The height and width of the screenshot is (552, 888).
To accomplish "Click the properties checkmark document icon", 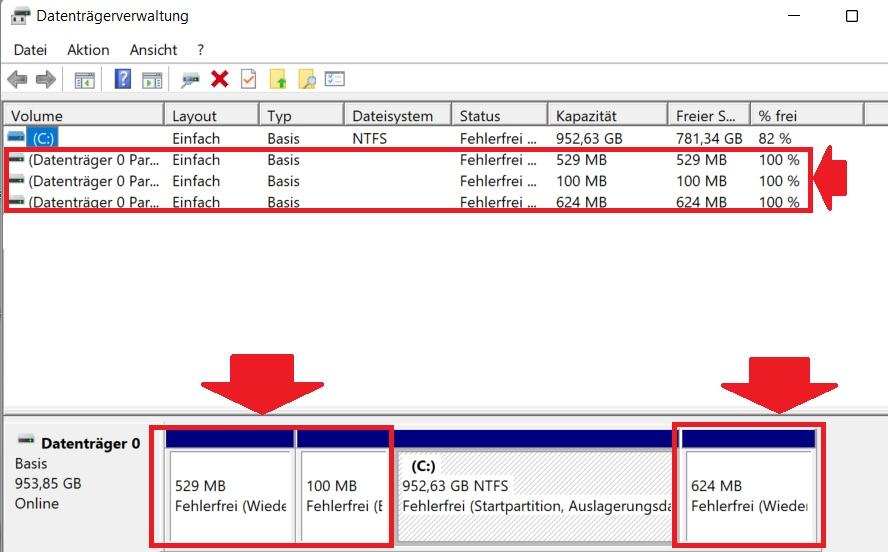I will coord(249,79).
